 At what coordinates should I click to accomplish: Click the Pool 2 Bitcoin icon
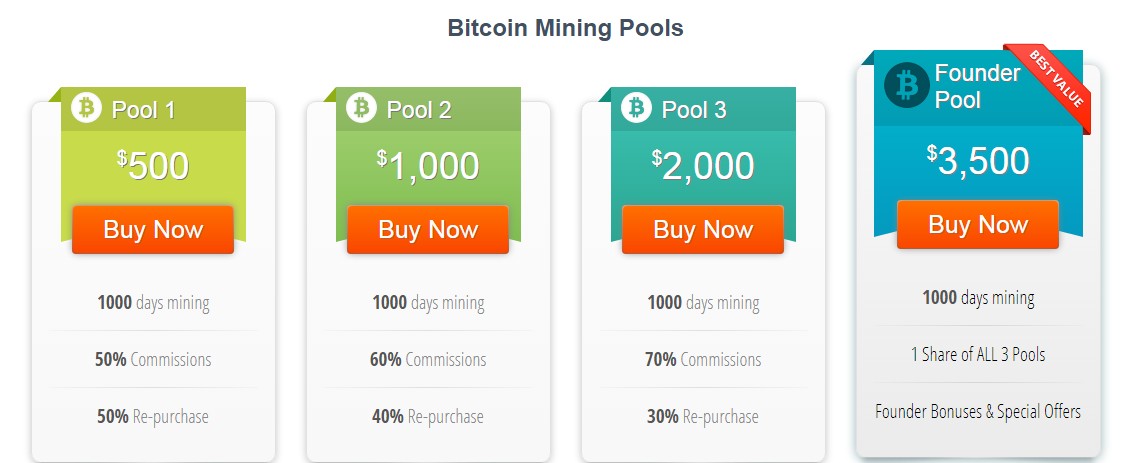click(362, 107)
